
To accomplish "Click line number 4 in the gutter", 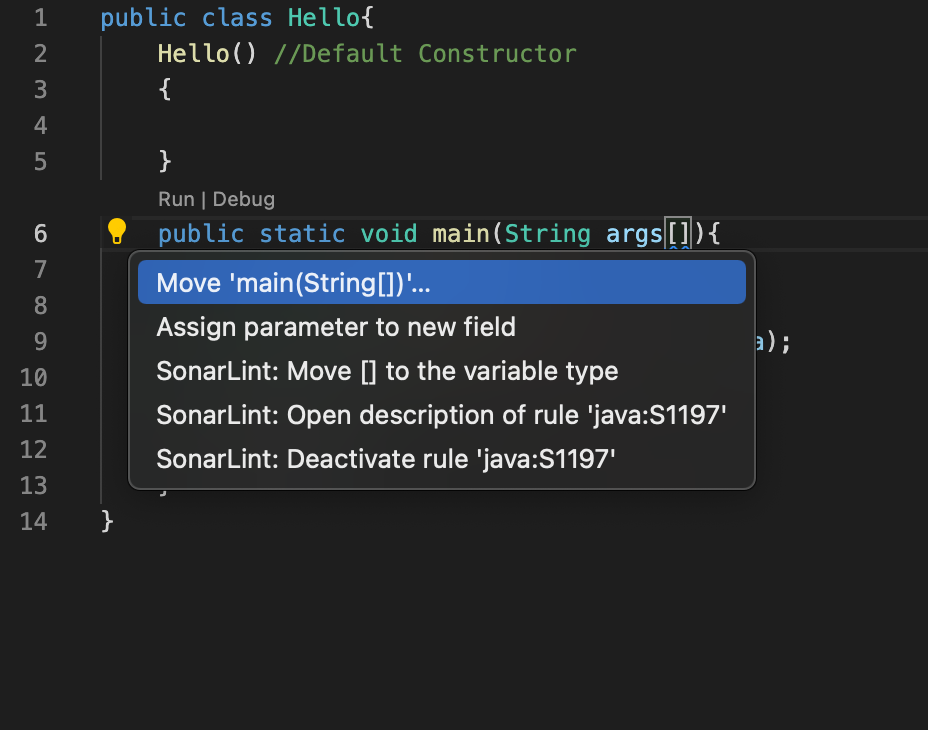I will [x=40, y=126].
